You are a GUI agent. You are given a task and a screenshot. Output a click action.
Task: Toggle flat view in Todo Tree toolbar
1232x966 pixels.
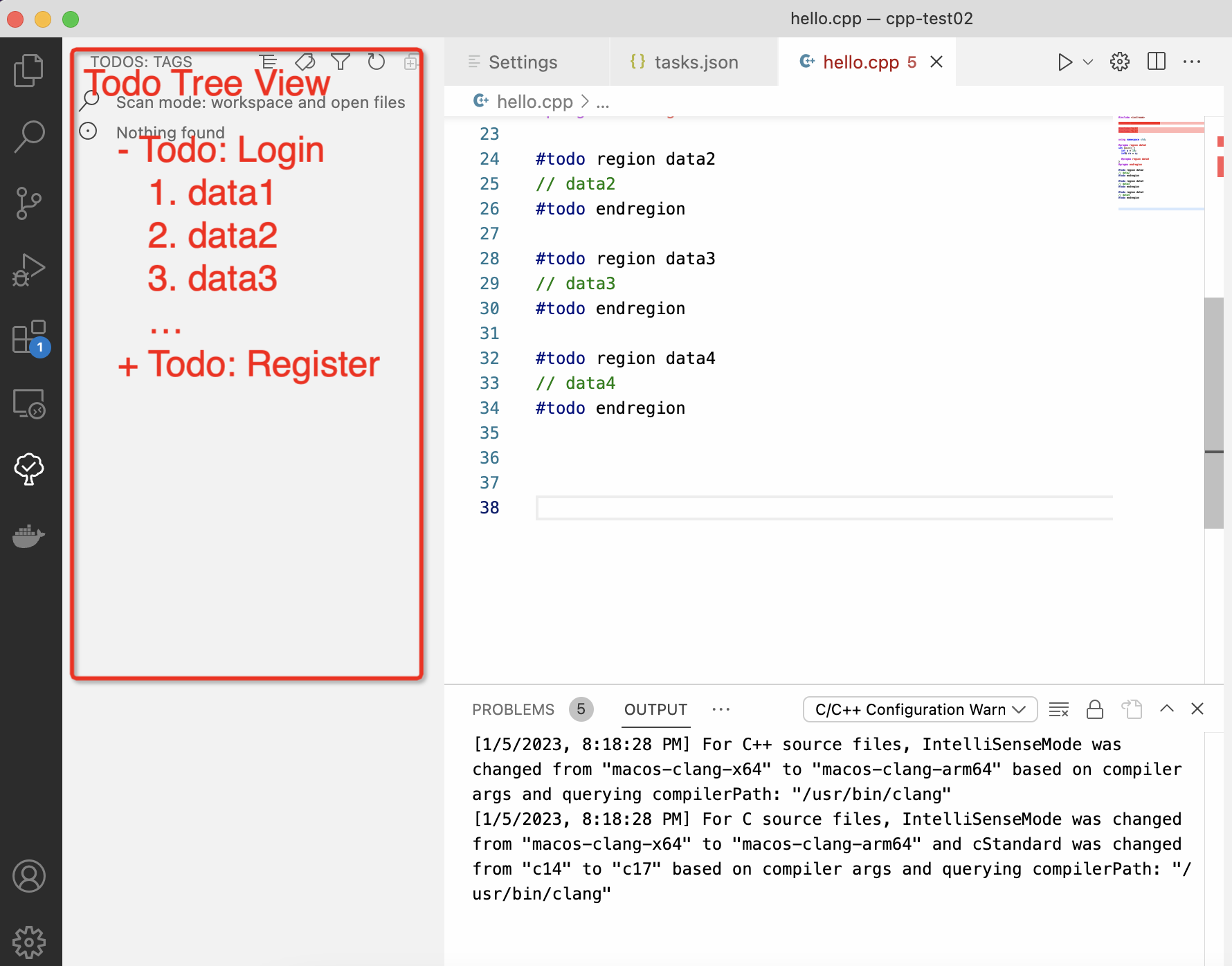click(269, 62)
